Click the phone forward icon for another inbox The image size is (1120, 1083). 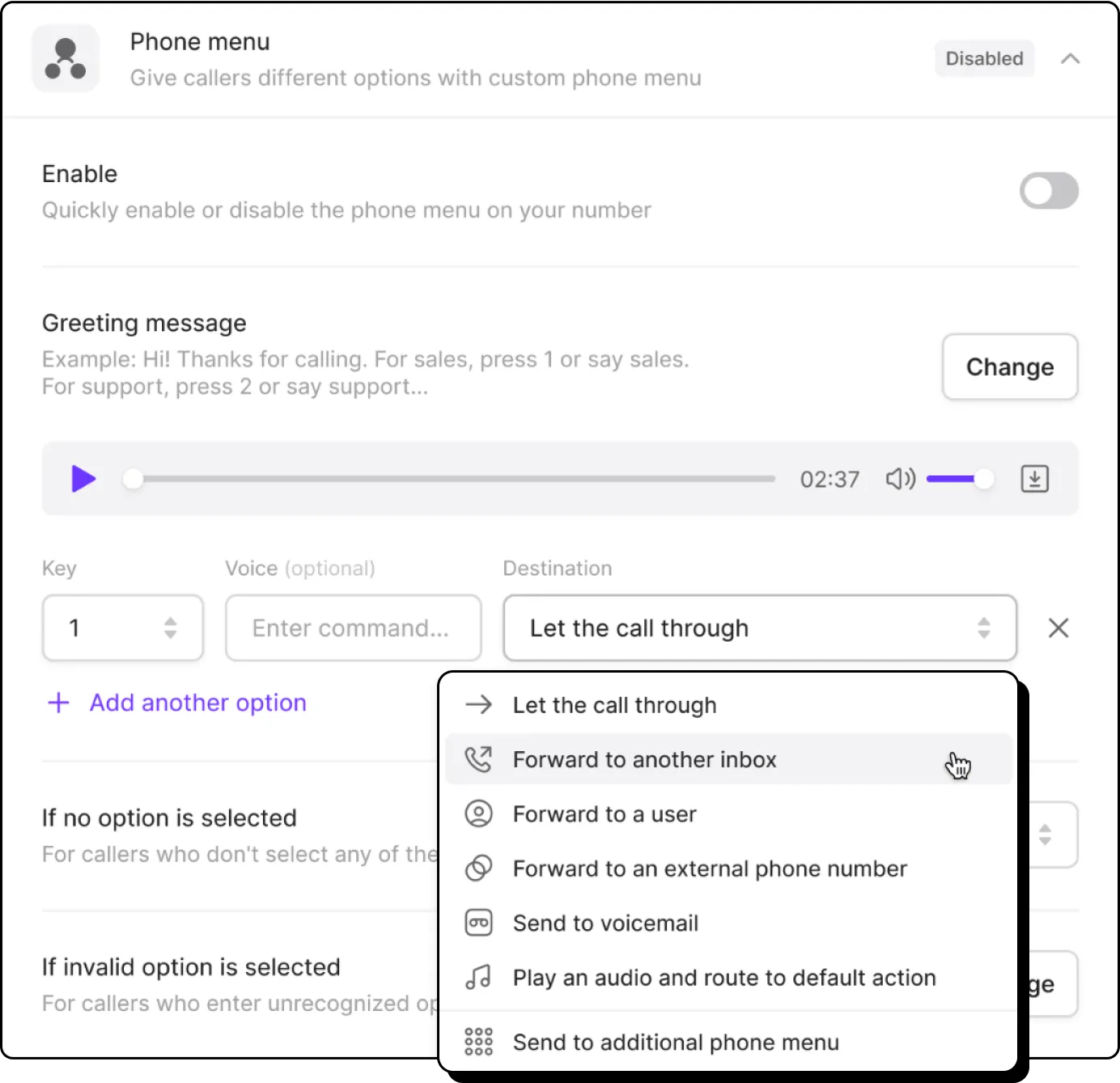478,759
